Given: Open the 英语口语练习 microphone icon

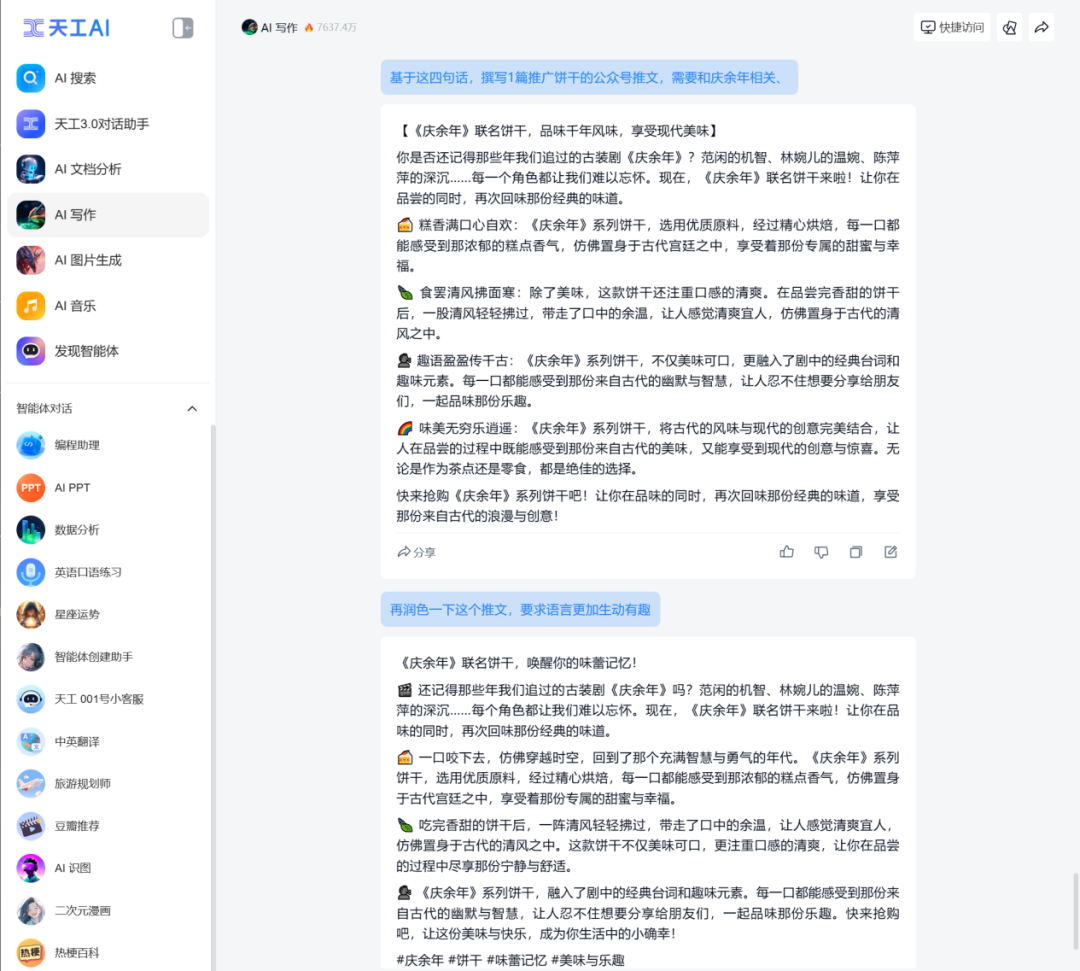Looking at the screenshot, I should pos(30,572).
